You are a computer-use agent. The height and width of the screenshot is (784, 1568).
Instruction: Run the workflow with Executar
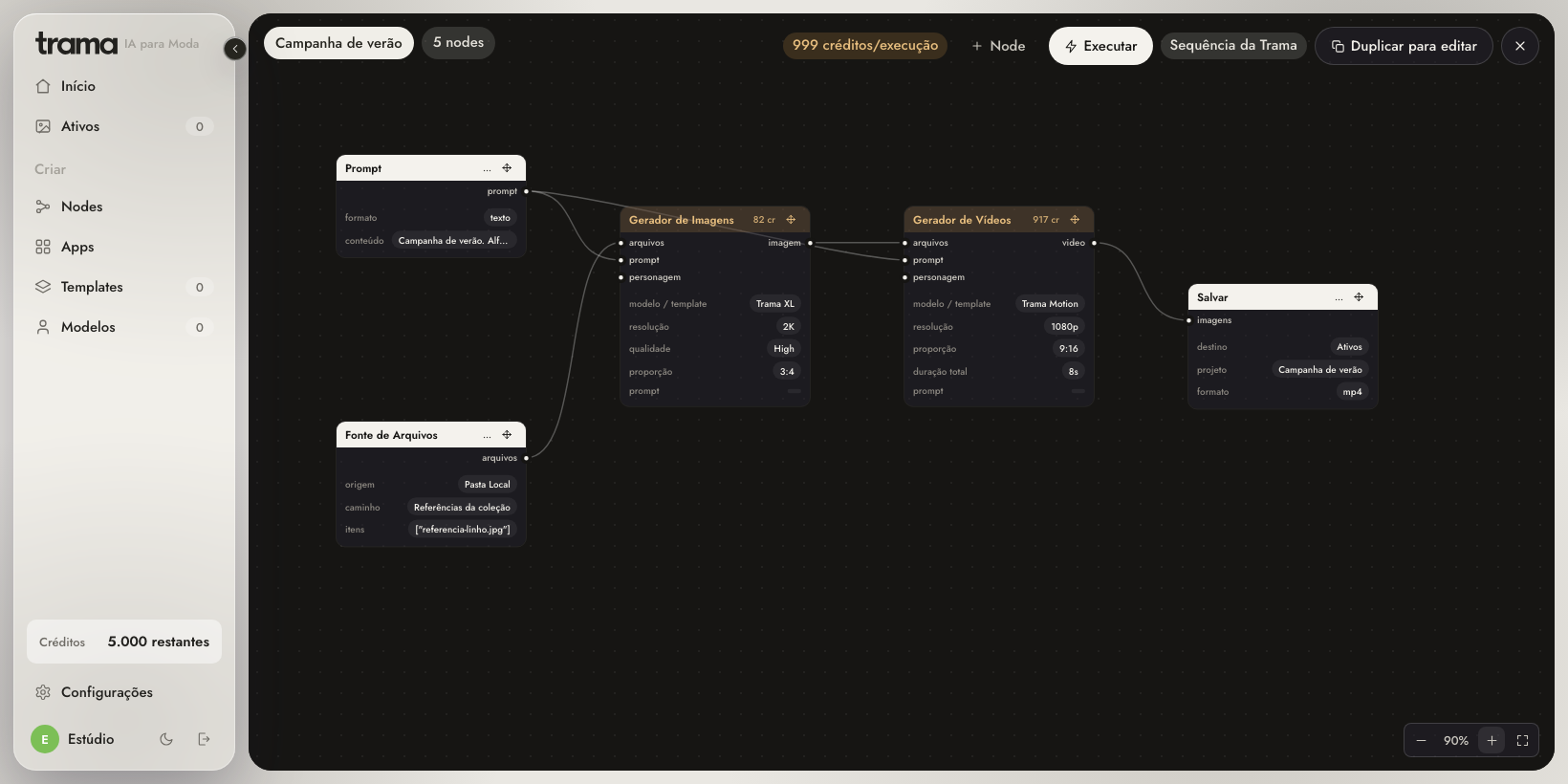[x=1100, y=46]
